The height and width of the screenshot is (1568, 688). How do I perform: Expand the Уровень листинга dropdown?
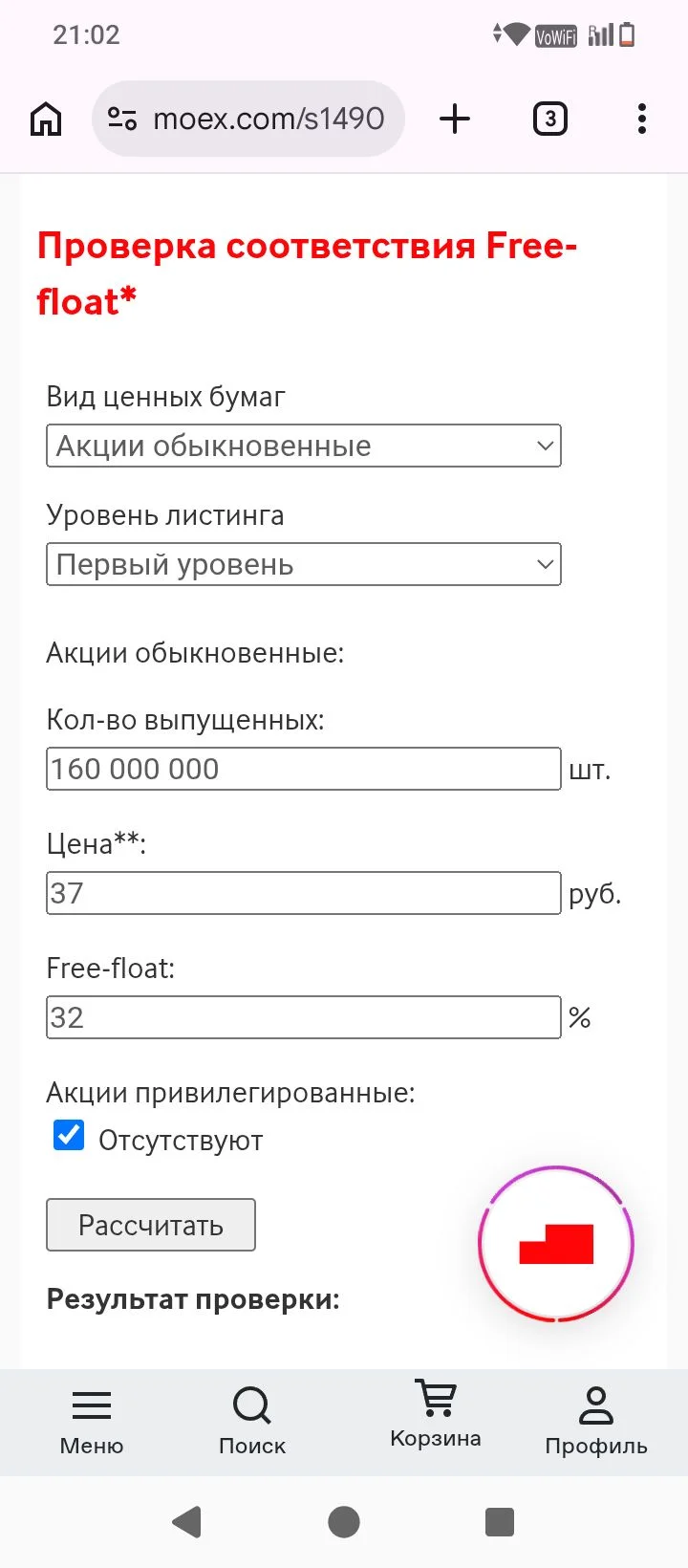304,564
